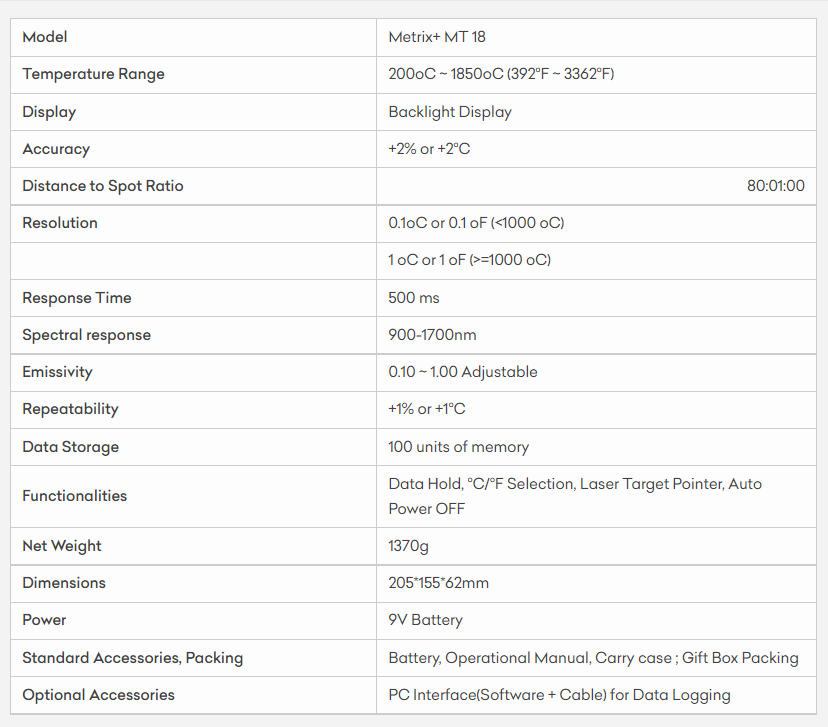
Task: Click the 'Model' label cell
Action: [x=45, y=37]
